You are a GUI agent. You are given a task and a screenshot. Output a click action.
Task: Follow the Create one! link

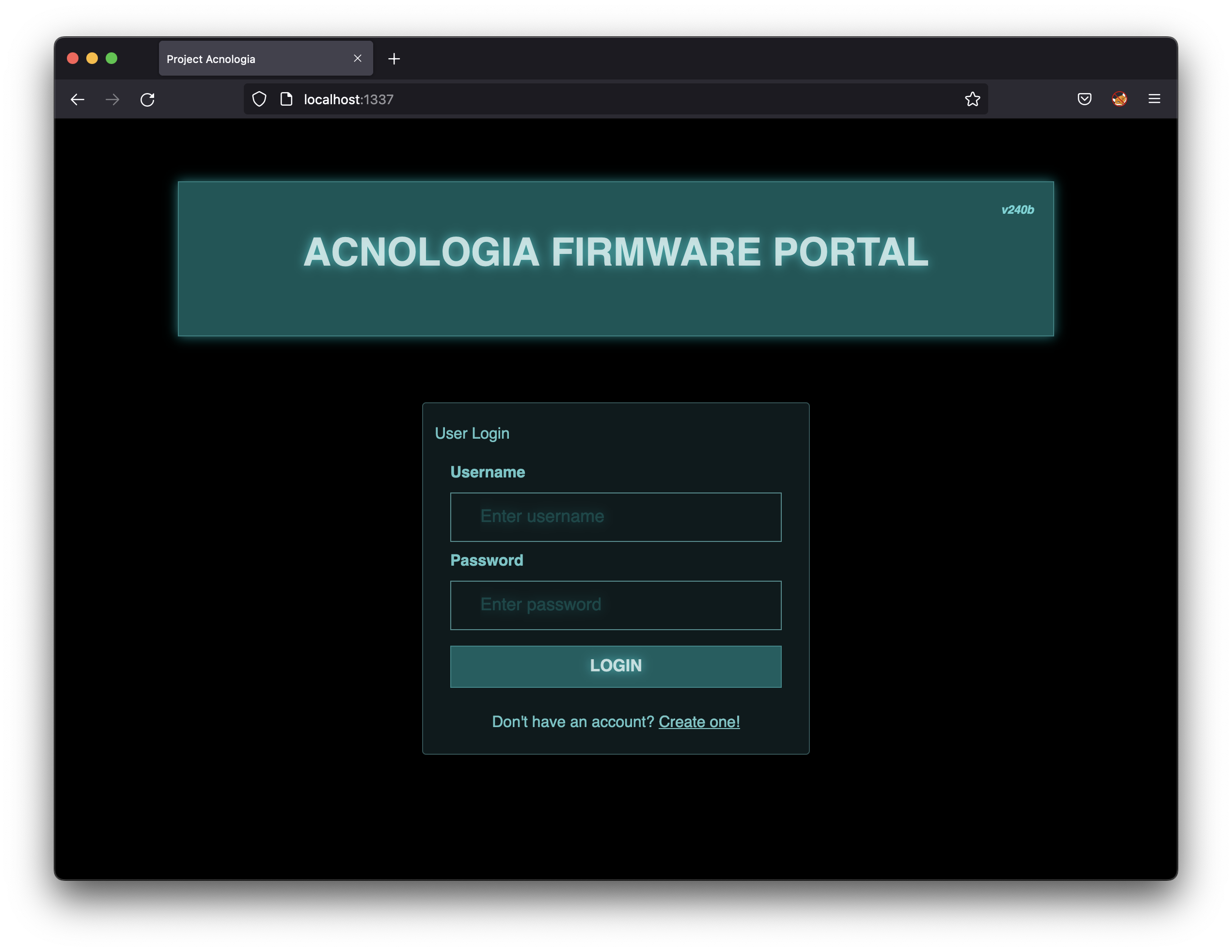pos(699,722)
